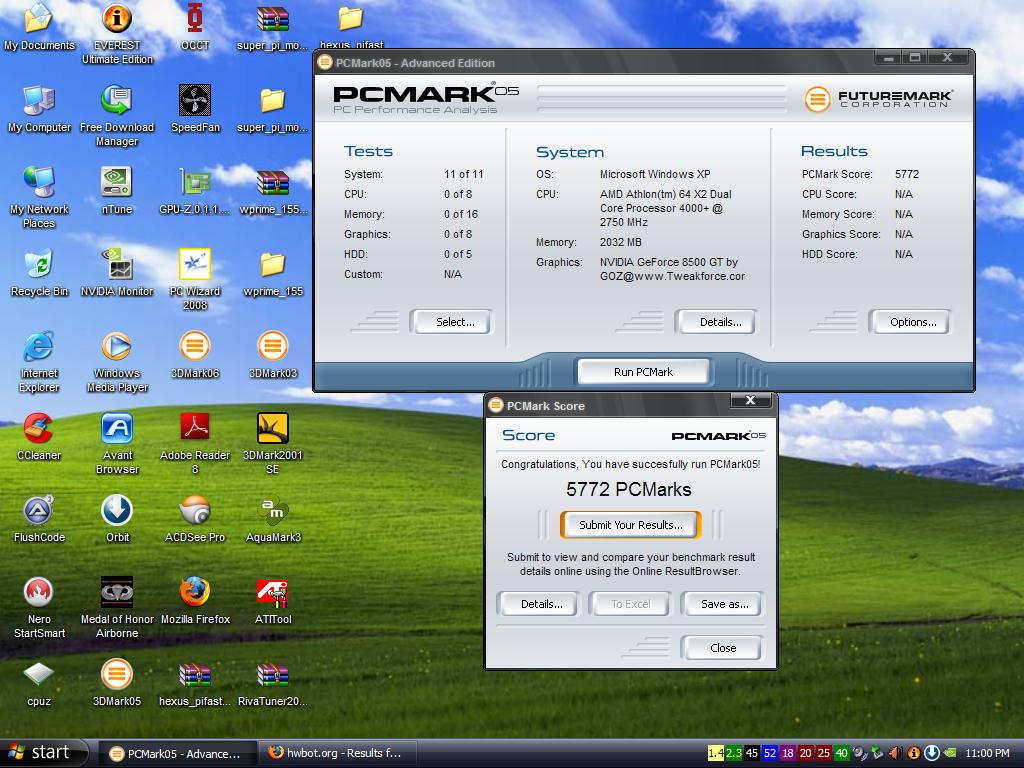Launch the OCCT desktop shortcut
Viewport: 1024px width, 768px height.
click(x=195, y=26)
